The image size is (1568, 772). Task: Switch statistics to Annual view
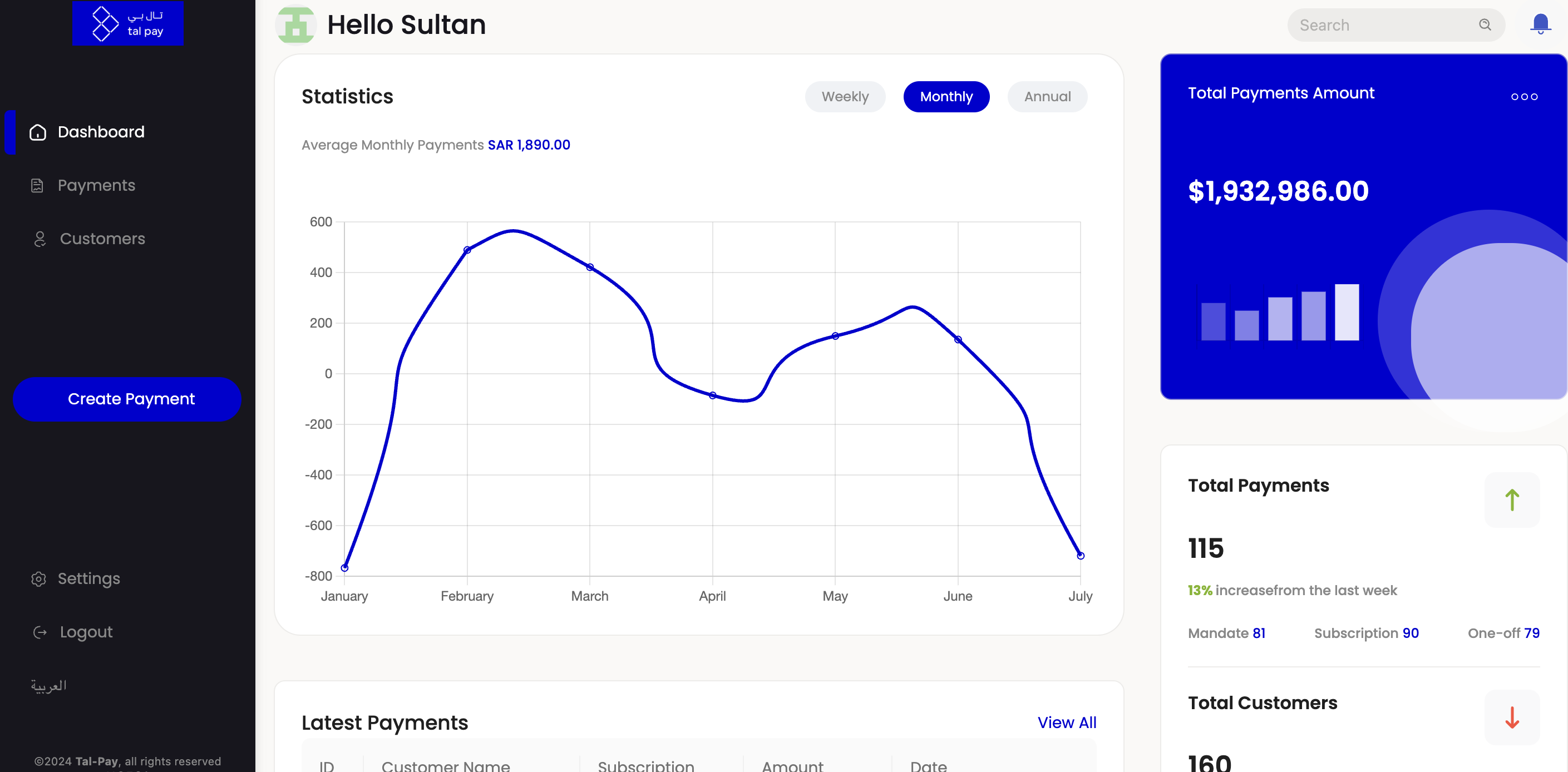coord(1047,97)
